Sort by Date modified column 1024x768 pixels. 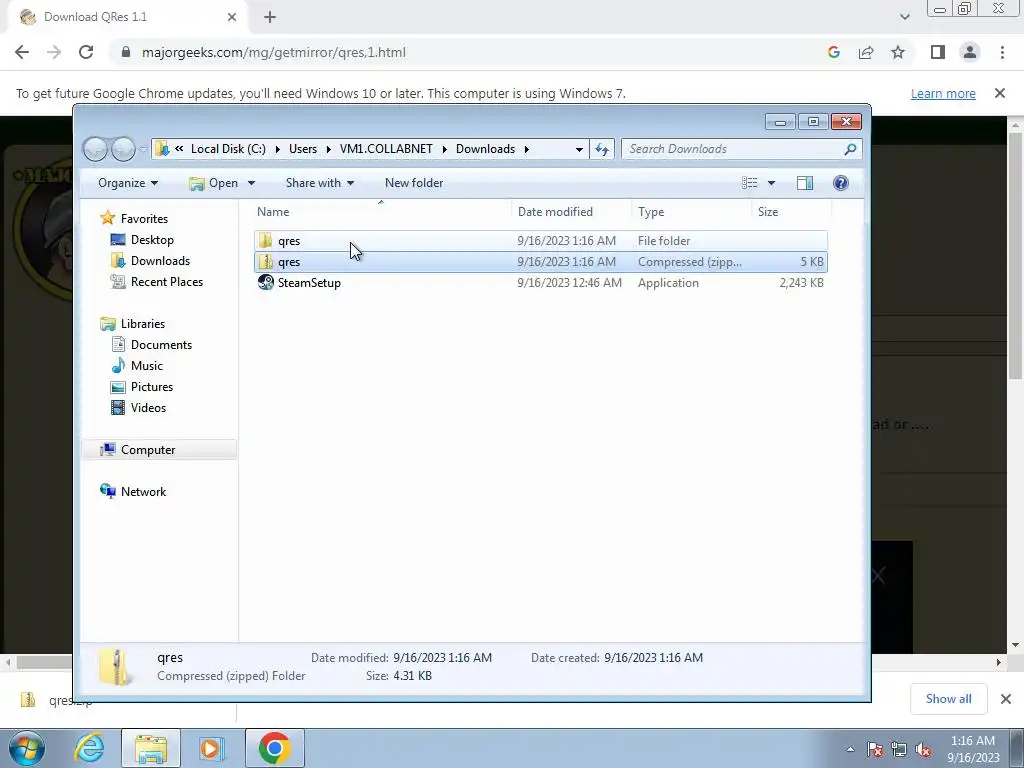point(571,212)
